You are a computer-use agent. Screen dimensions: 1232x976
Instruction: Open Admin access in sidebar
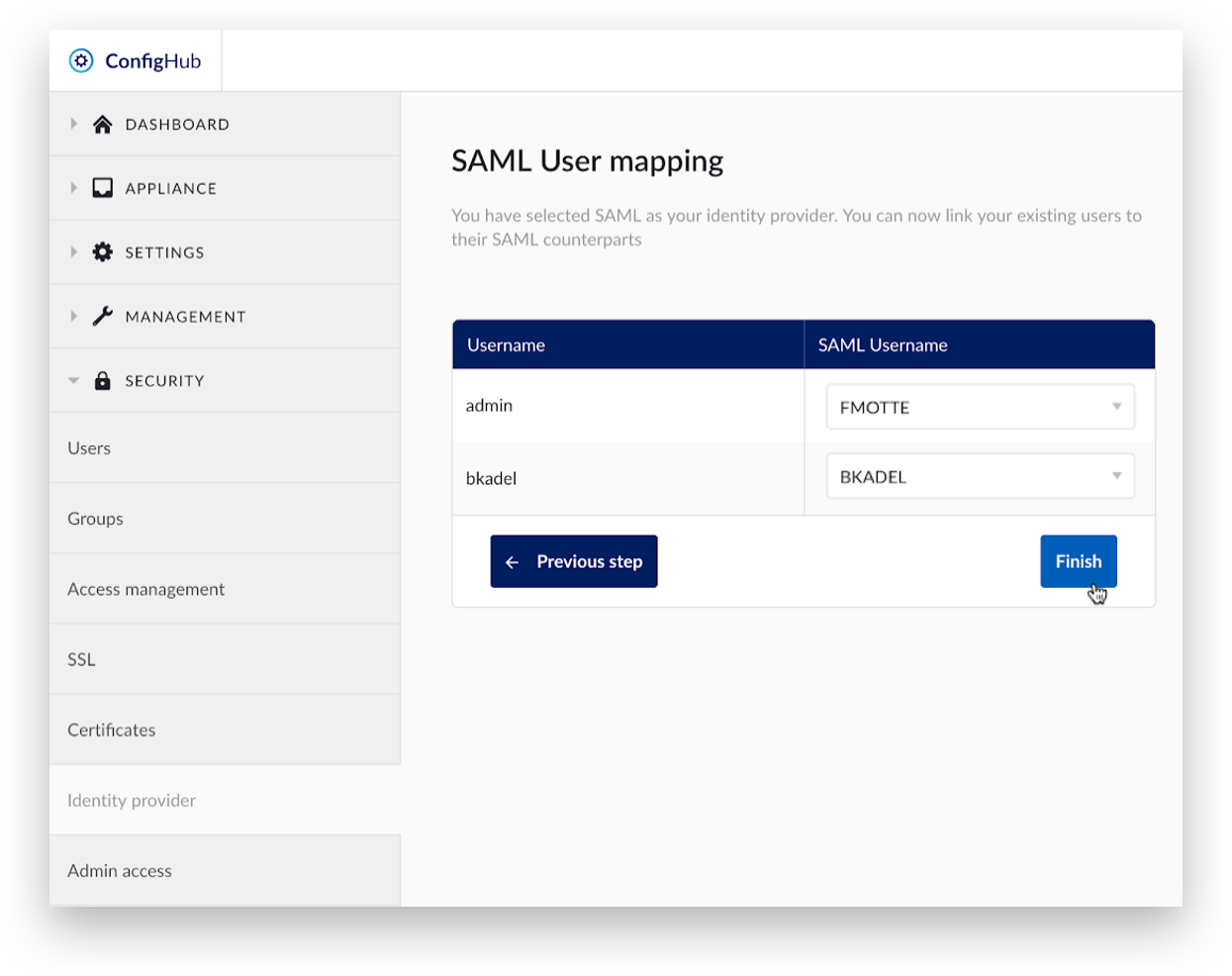[225, 870]
